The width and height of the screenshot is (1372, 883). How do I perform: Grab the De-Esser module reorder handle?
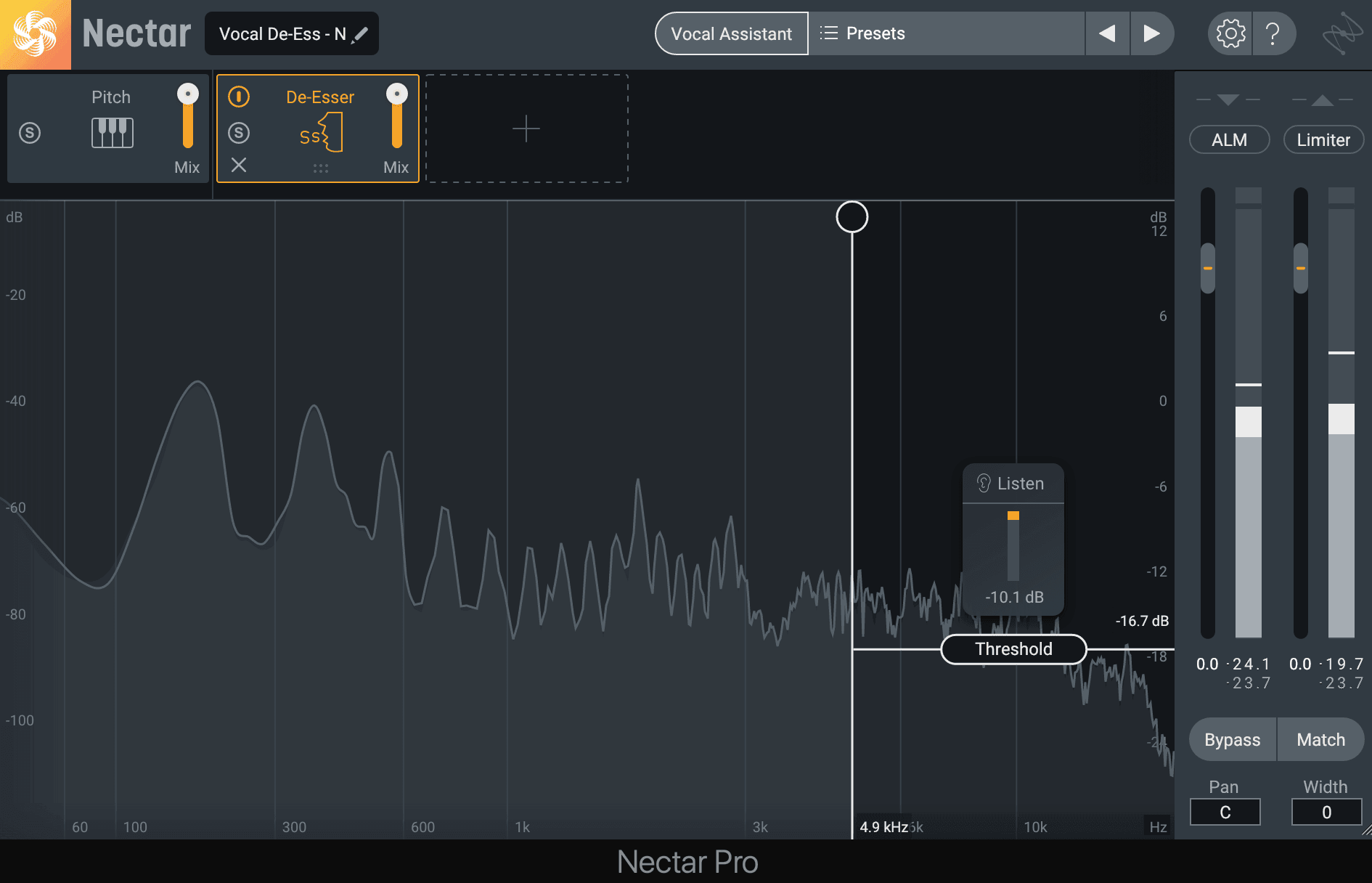pyautogui.click(x=321, y=168)
